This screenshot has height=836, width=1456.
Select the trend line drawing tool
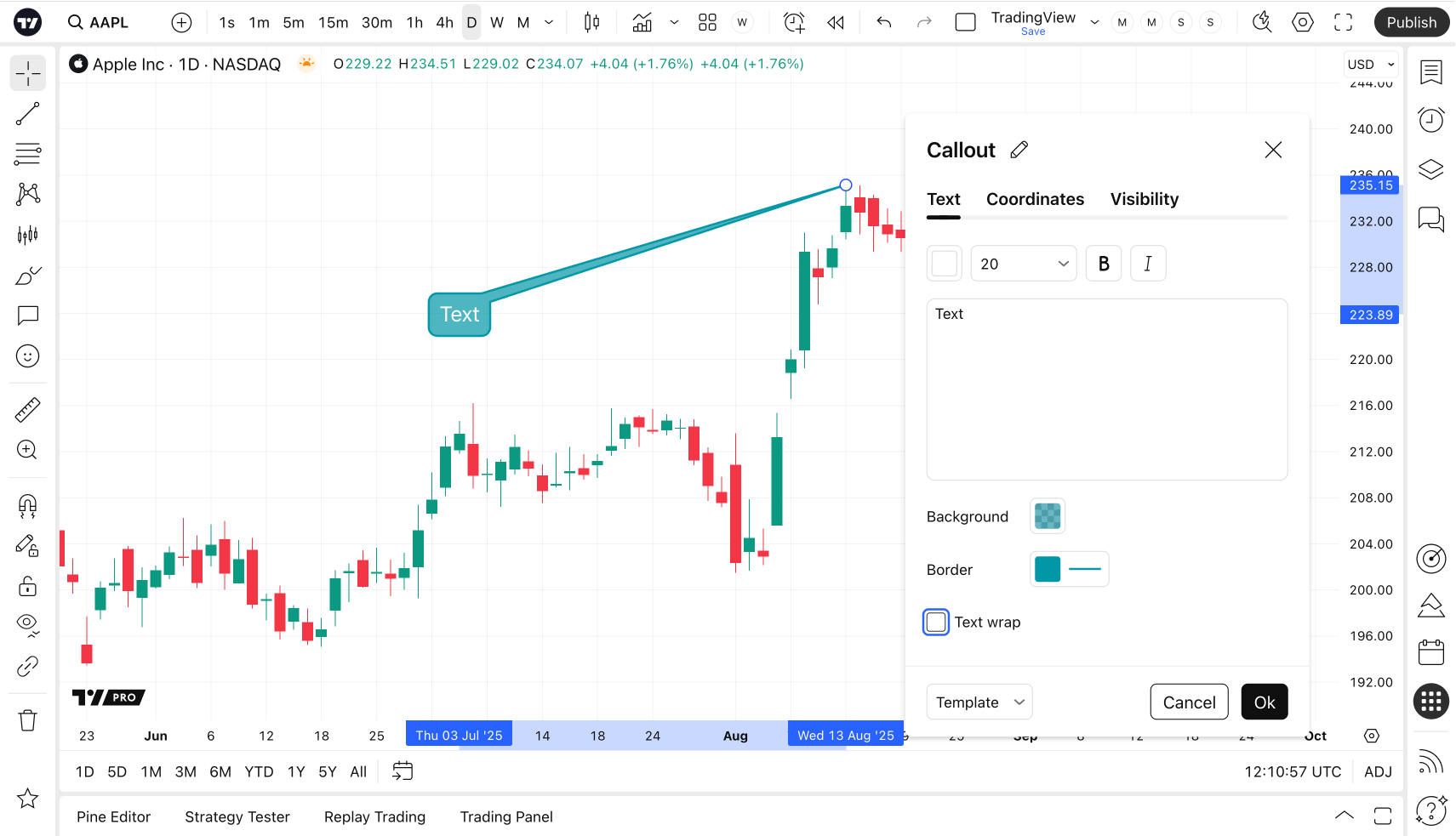click(28, 114)
